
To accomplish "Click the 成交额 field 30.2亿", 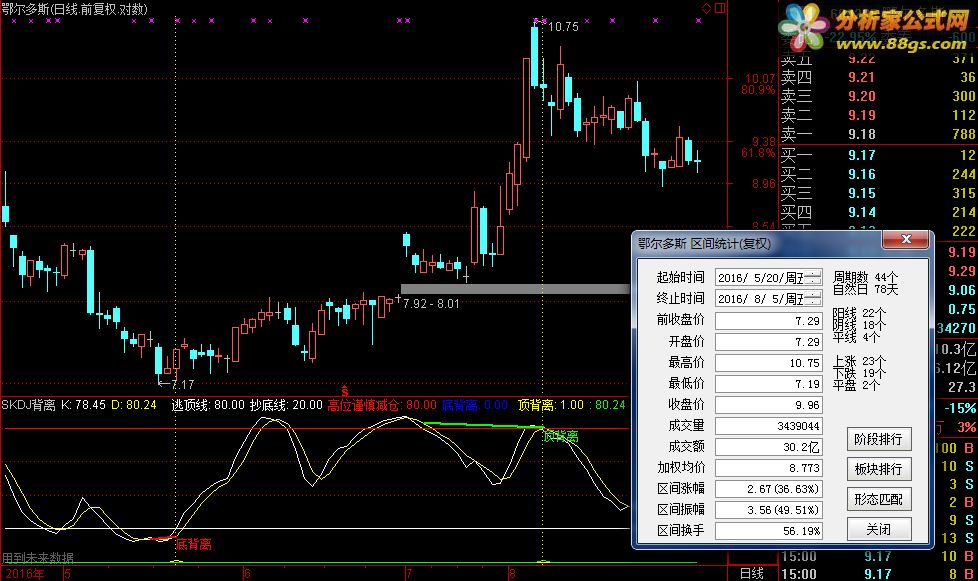I will [768, 447].
